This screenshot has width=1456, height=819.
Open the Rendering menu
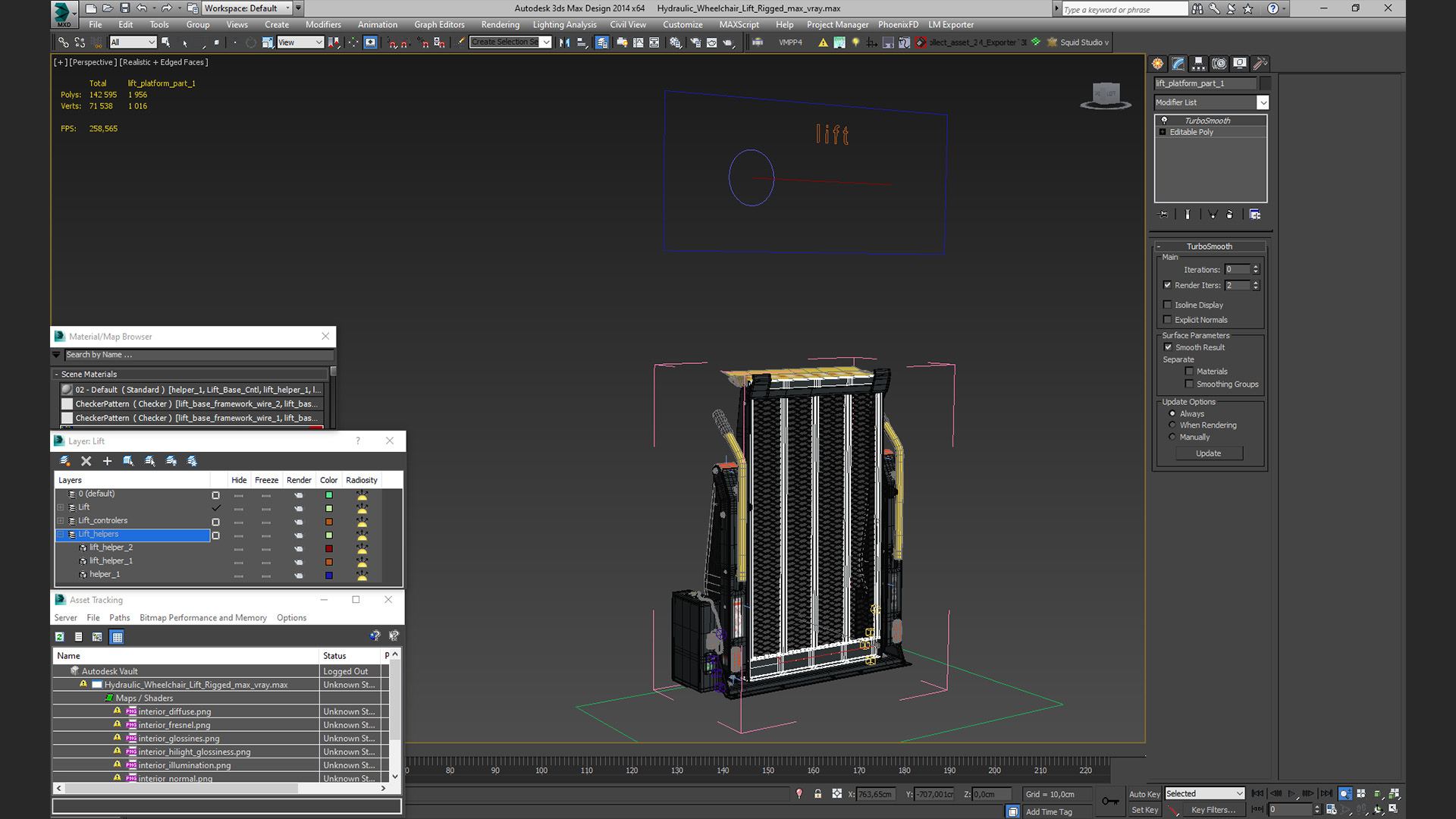(500, 24)
